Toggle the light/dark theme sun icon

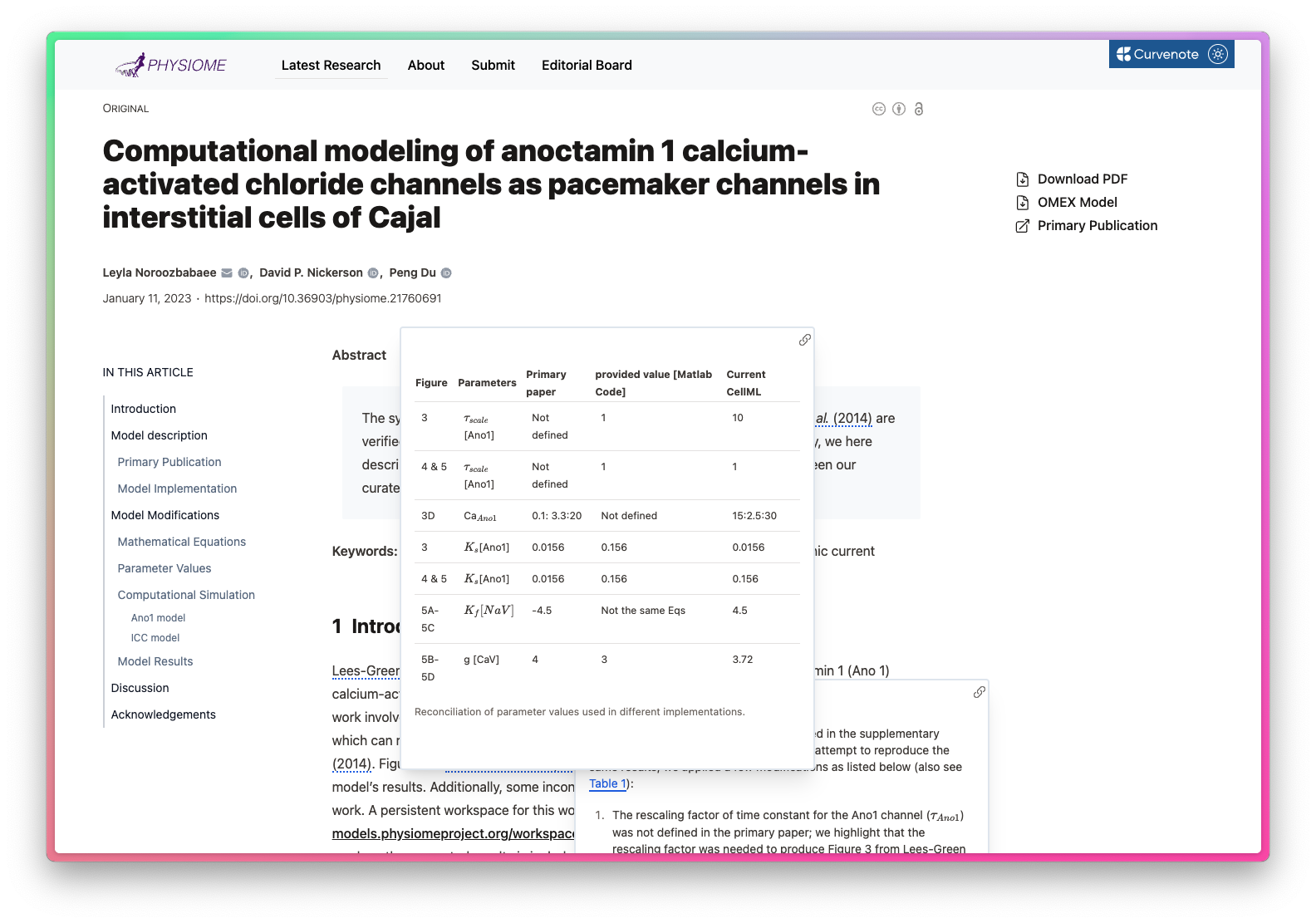pyautogui.click(x=1218, y=54)
